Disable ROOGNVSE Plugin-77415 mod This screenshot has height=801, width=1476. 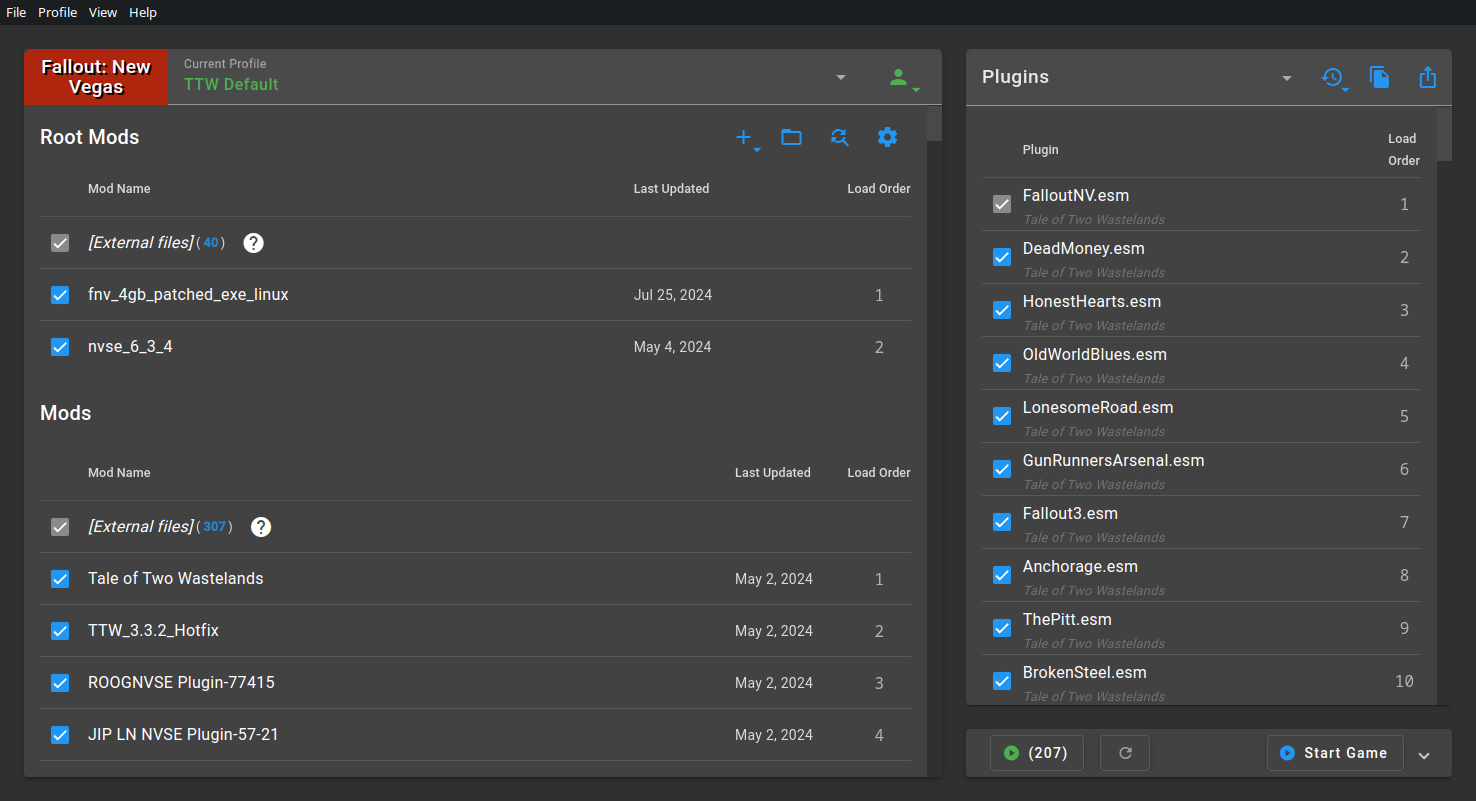[60, 683]
